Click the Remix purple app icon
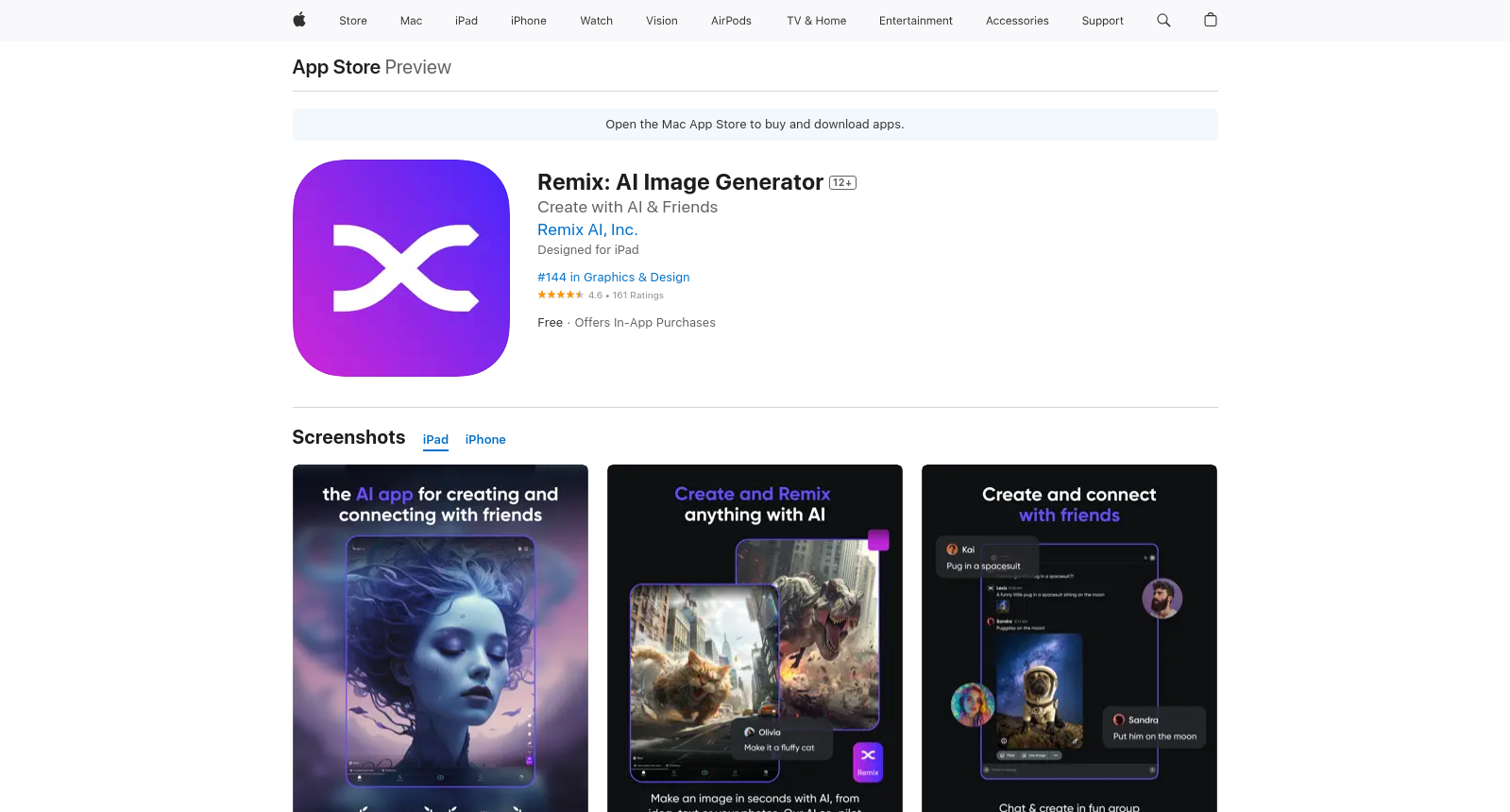 click(x=401, y=268)
